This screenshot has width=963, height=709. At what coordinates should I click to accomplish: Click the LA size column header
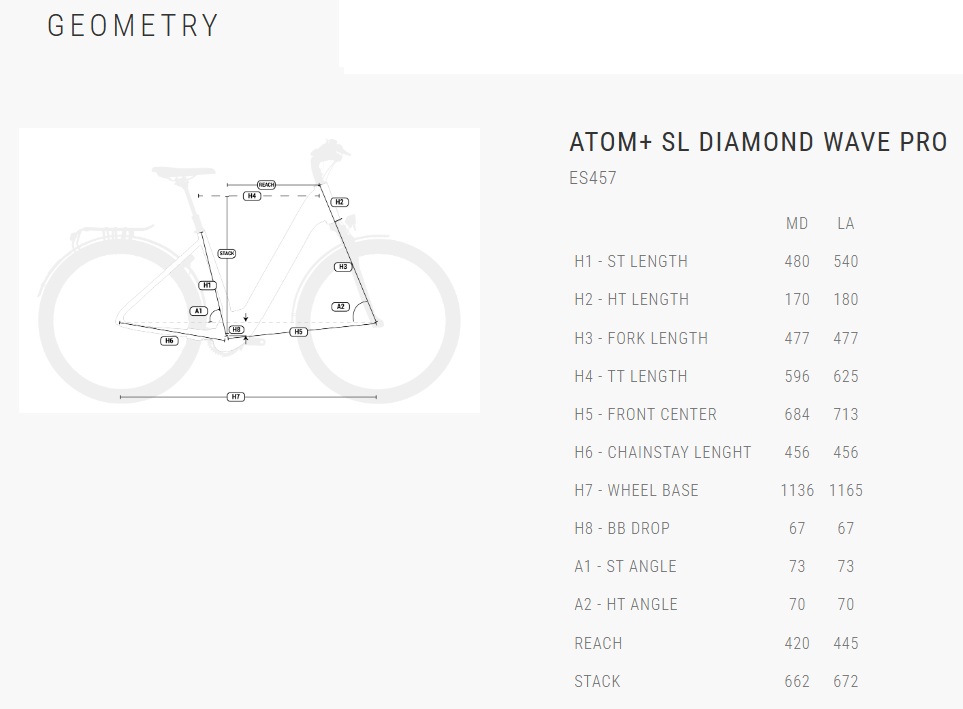point(846,223)
